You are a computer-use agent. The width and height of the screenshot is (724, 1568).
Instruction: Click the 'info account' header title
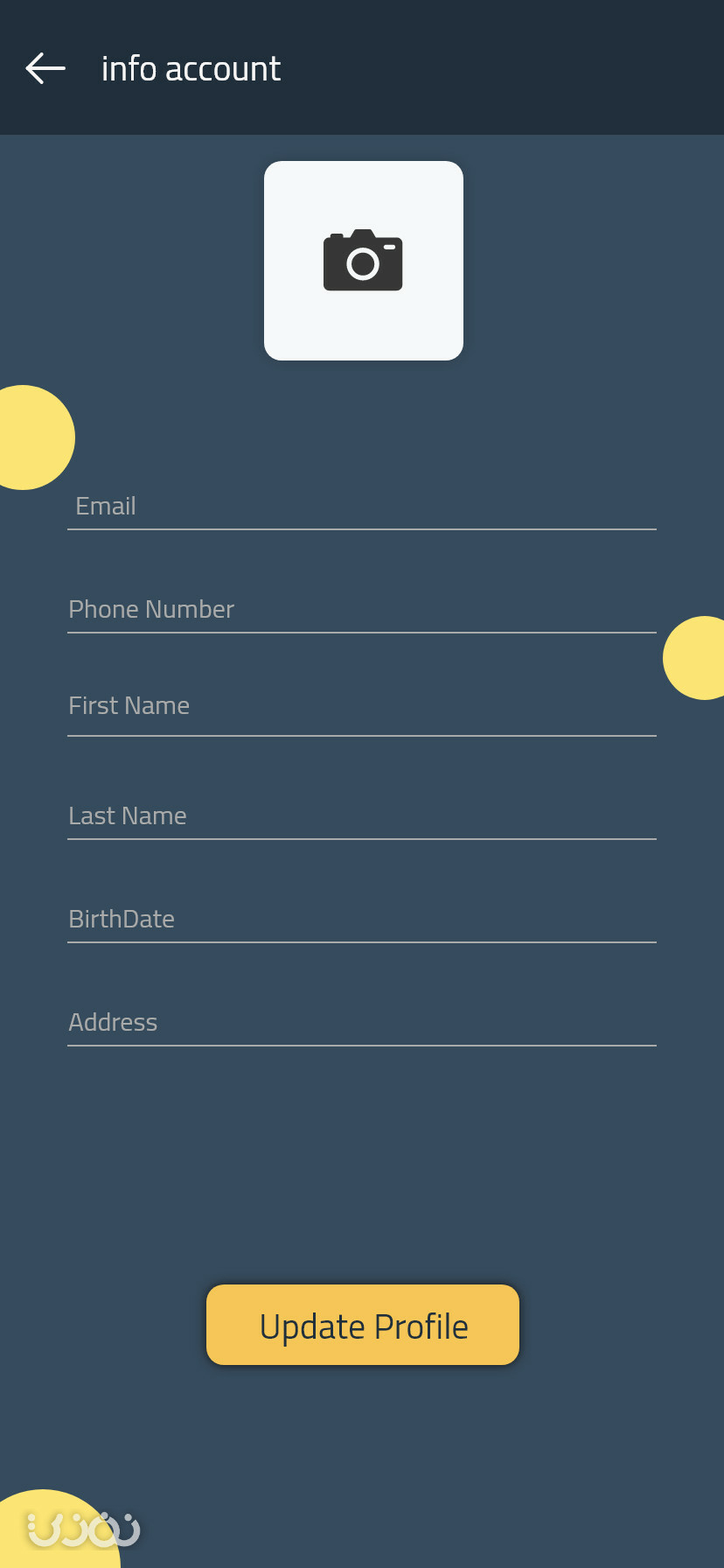[x=191, y=68]
